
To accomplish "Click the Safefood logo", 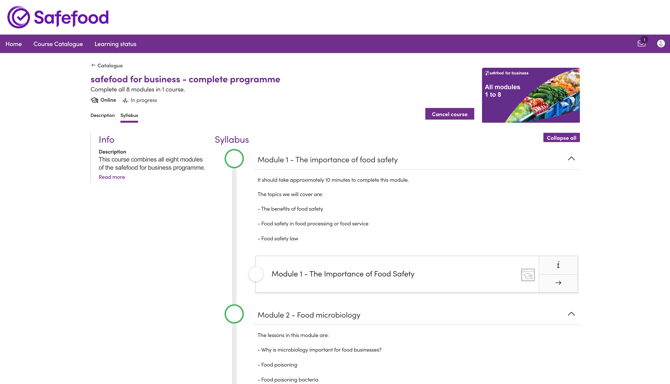I will point(58,18).
